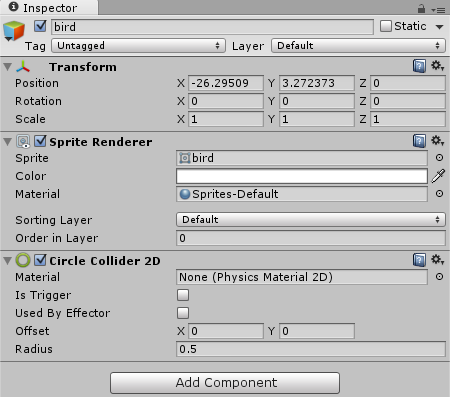Image resolution: width=453 pixels, height=397 pixels.
Task: Click the Transform axes icon
Action: point(23,67)
